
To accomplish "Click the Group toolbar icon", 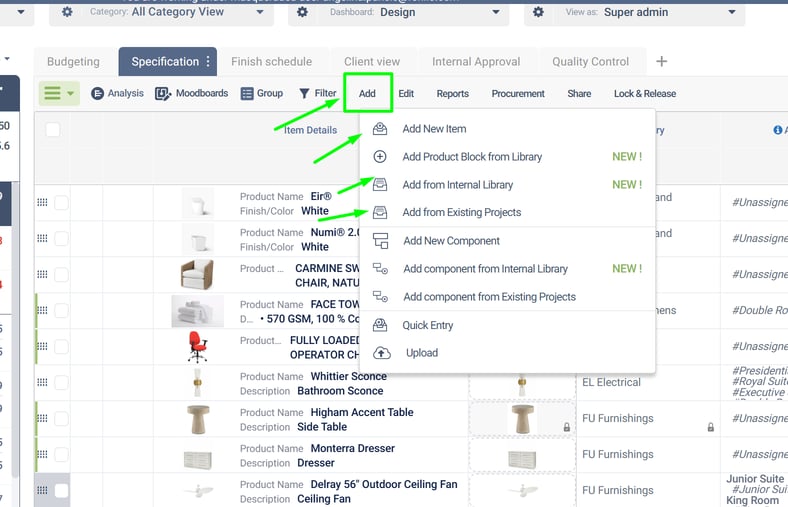I will 248,94.
